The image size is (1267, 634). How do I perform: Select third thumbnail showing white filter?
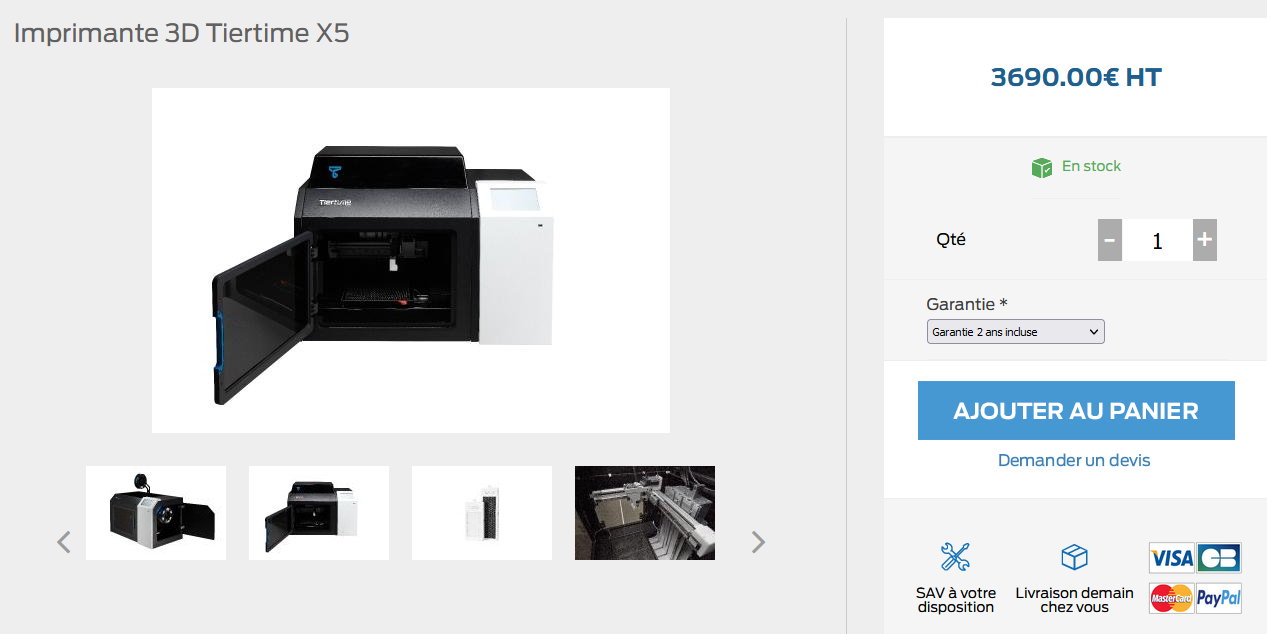(482, 513)
